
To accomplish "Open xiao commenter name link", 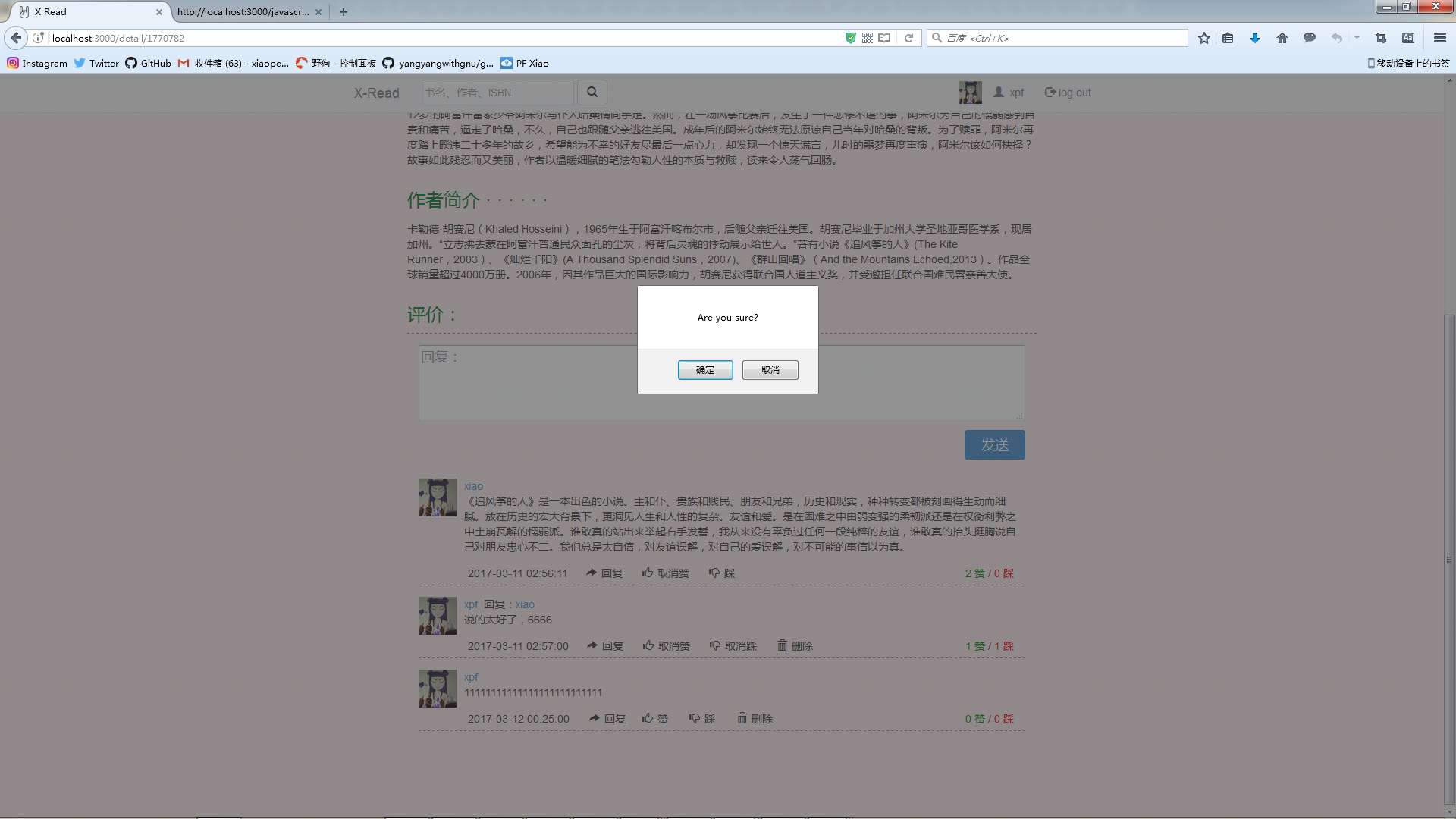I will (473, 486).
